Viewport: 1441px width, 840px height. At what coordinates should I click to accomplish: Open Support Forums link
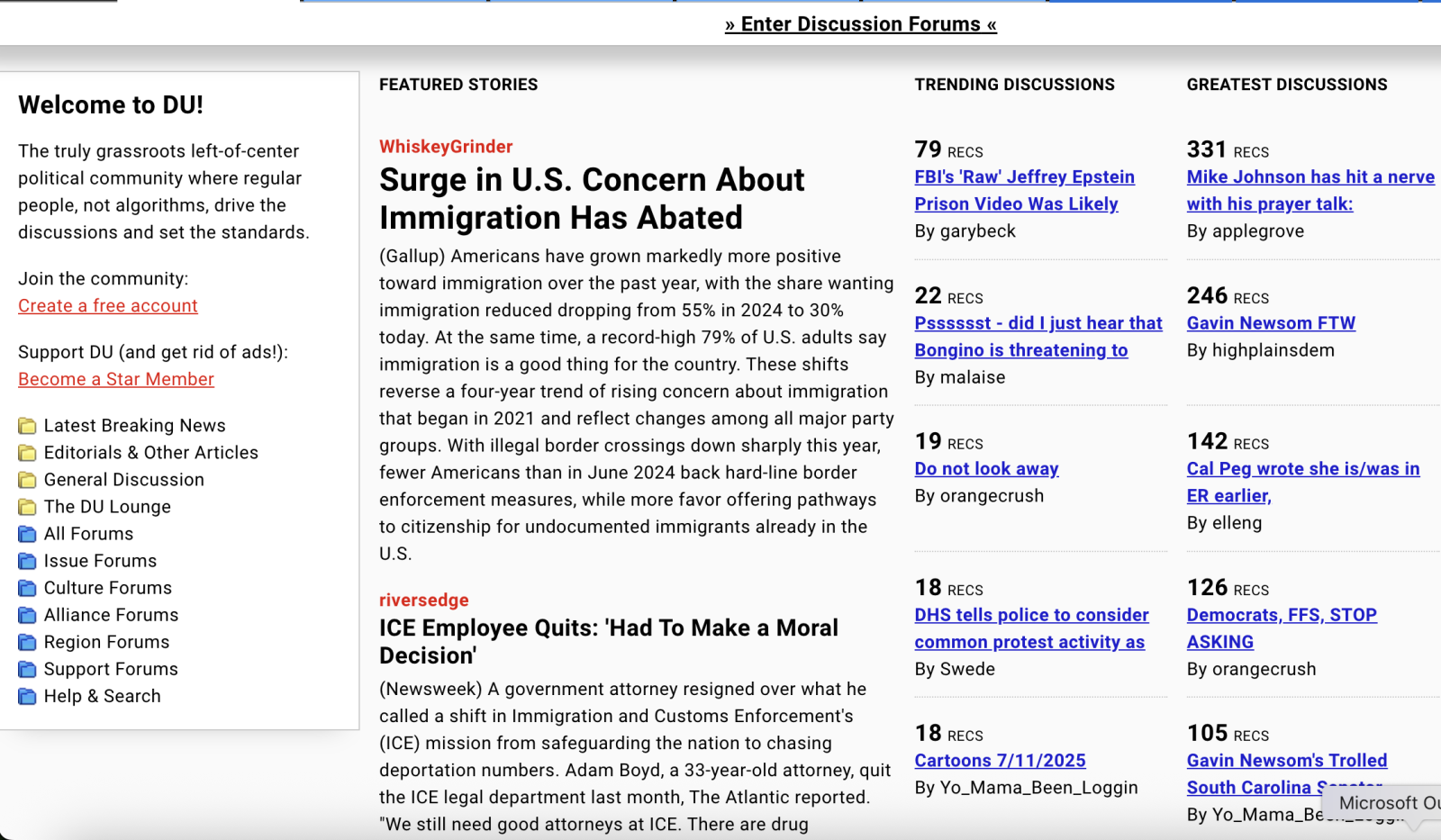point(111,669)
